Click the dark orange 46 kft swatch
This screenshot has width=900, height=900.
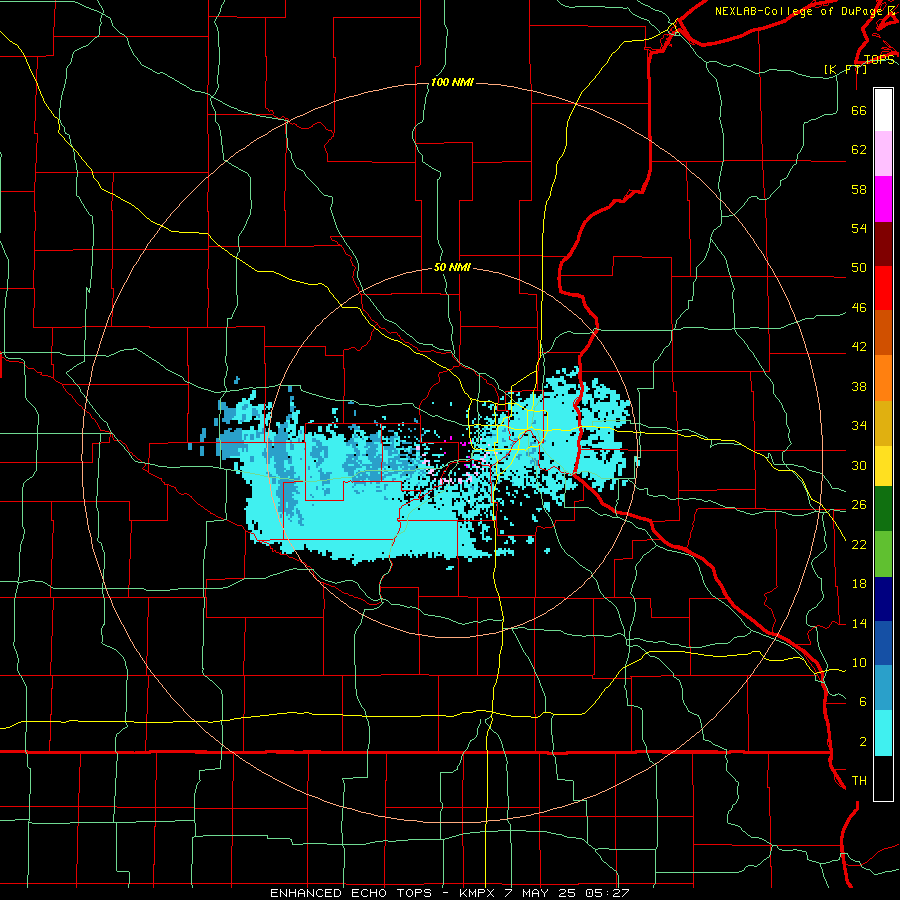(883, 333)
